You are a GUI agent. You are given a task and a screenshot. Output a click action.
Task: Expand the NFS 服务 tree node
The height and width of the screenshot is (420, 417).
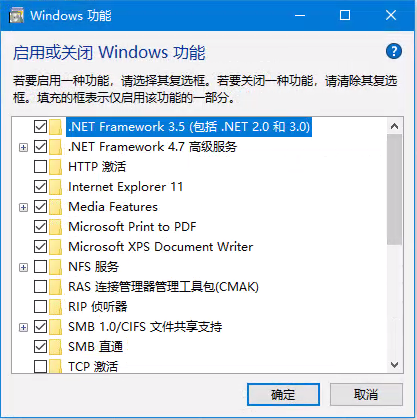click(23, 267)
